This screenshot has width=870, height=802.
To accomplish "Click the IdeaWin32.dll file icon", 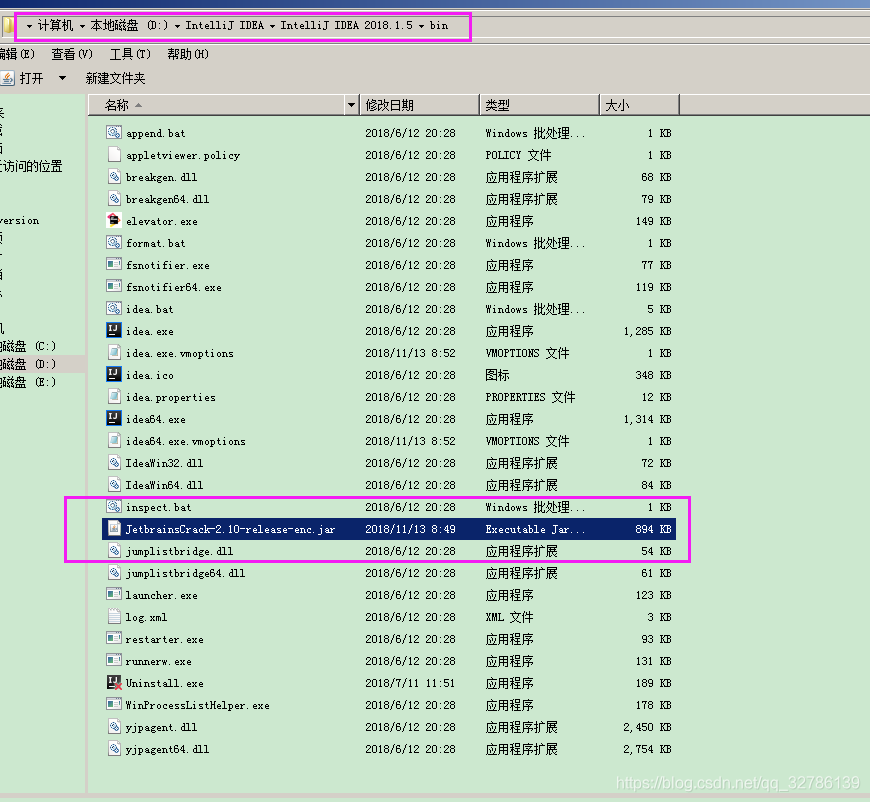I will [114, 462].
